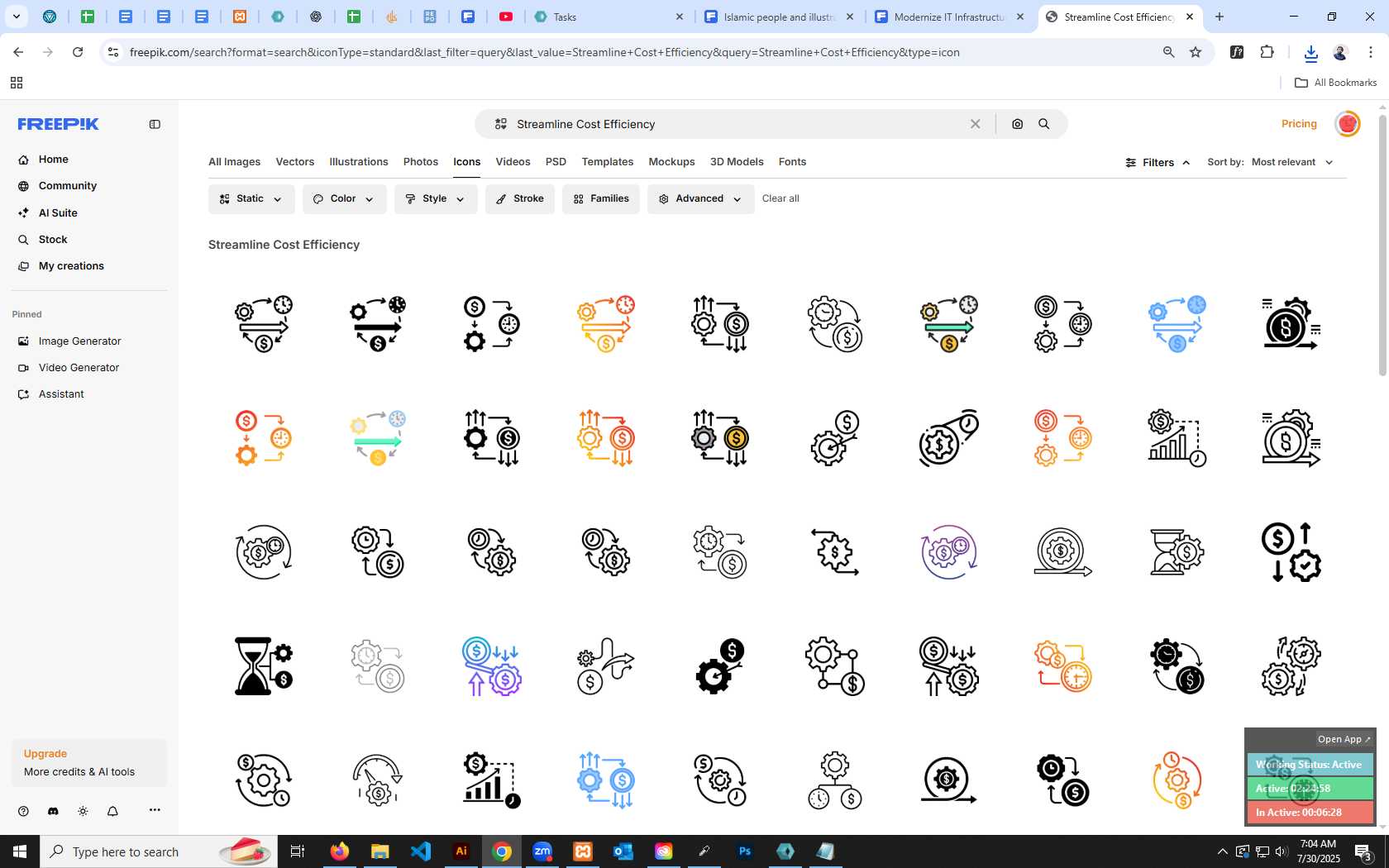Open Modernize IT Infrastructure browser tab
1389x868 pixels.
(x=949, y=17)
